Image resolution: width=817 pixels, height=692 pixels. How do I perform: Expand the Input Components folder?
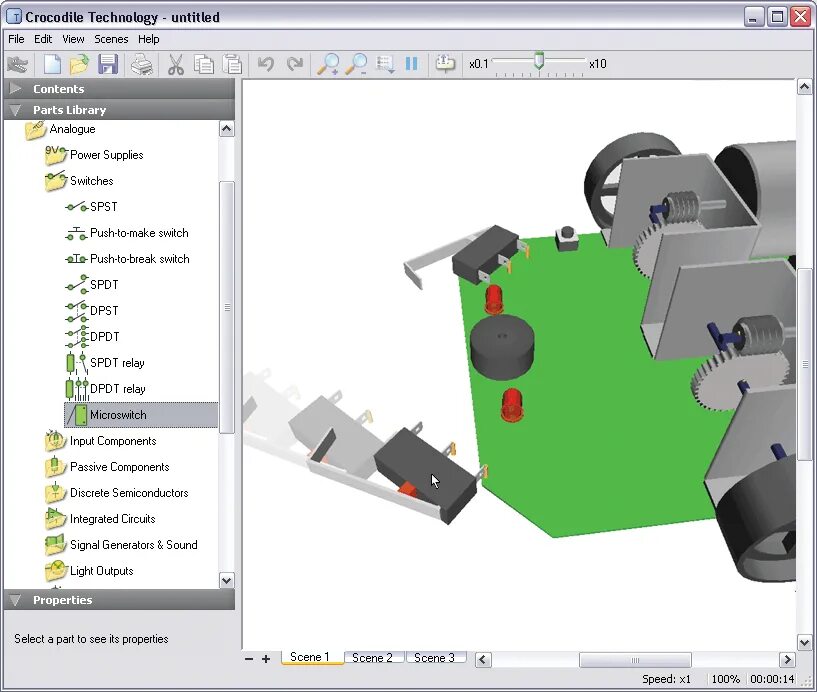tap(100, 441)
